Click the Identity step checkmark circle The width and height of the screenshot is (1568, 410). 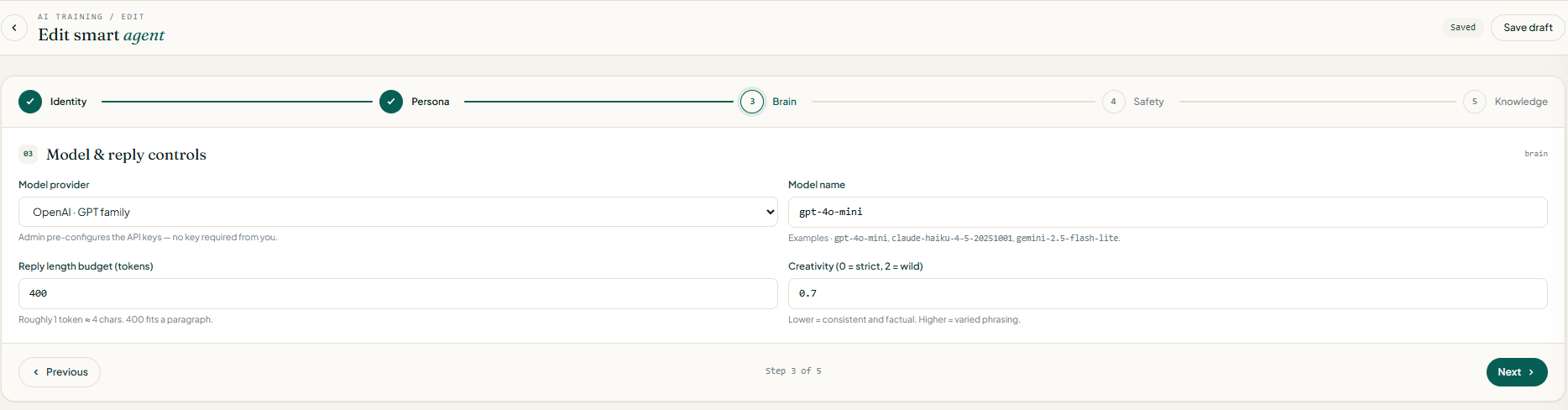[30, 102]
